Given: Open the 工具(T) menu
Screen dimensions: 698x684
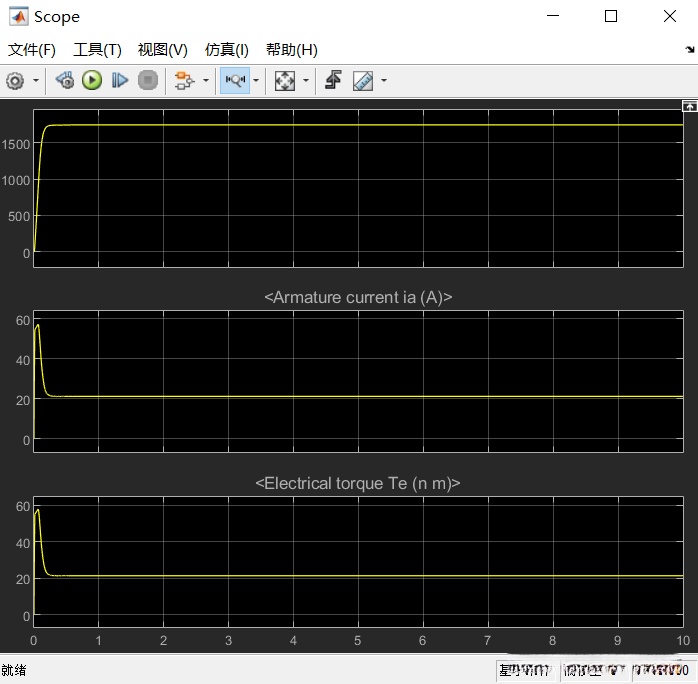Looking at the screenshot, I should tap(97, 50).
